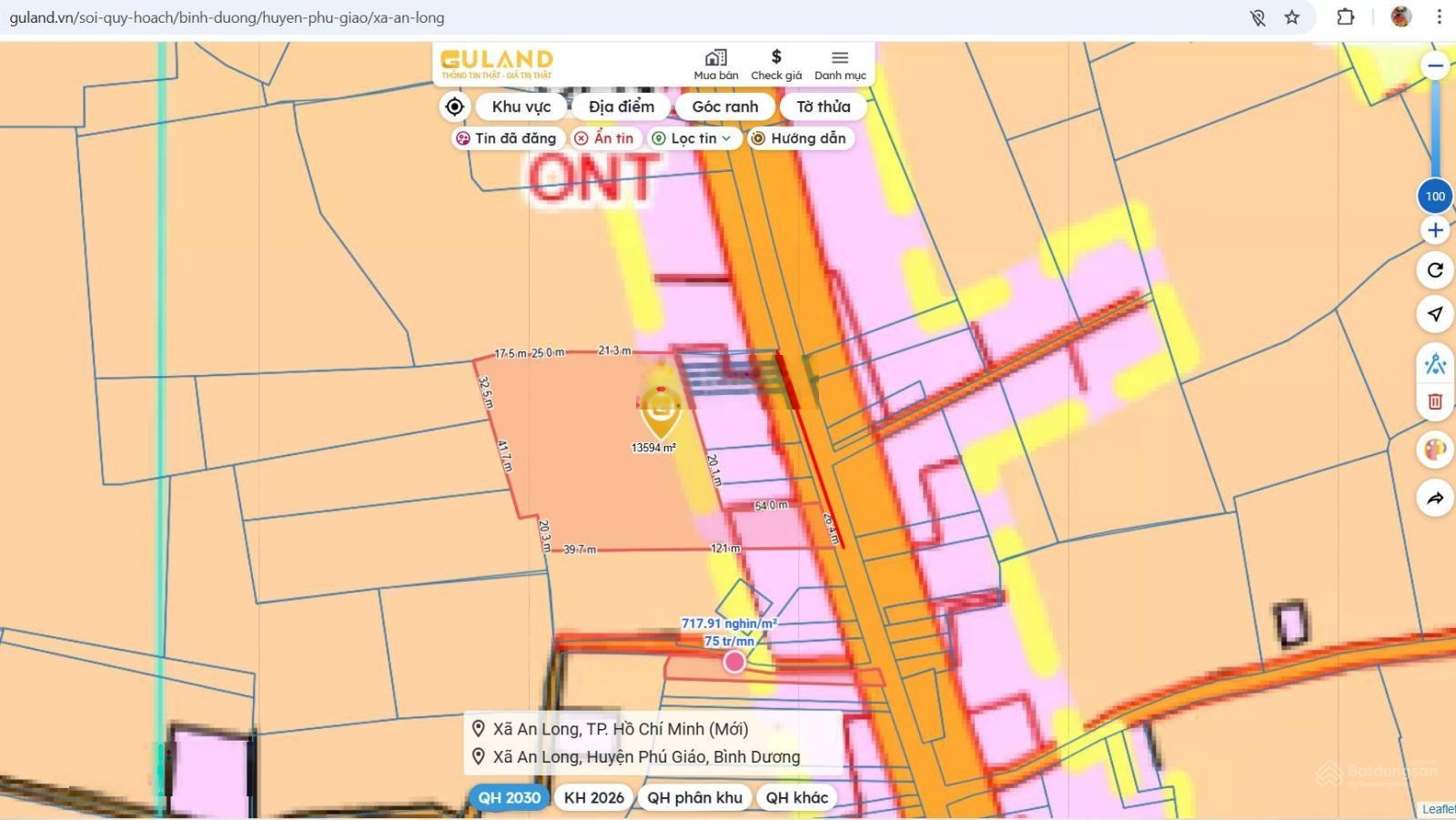The image size is (1456, 820).
Task: Open the color palette icon
Action: pos(1434,450)
